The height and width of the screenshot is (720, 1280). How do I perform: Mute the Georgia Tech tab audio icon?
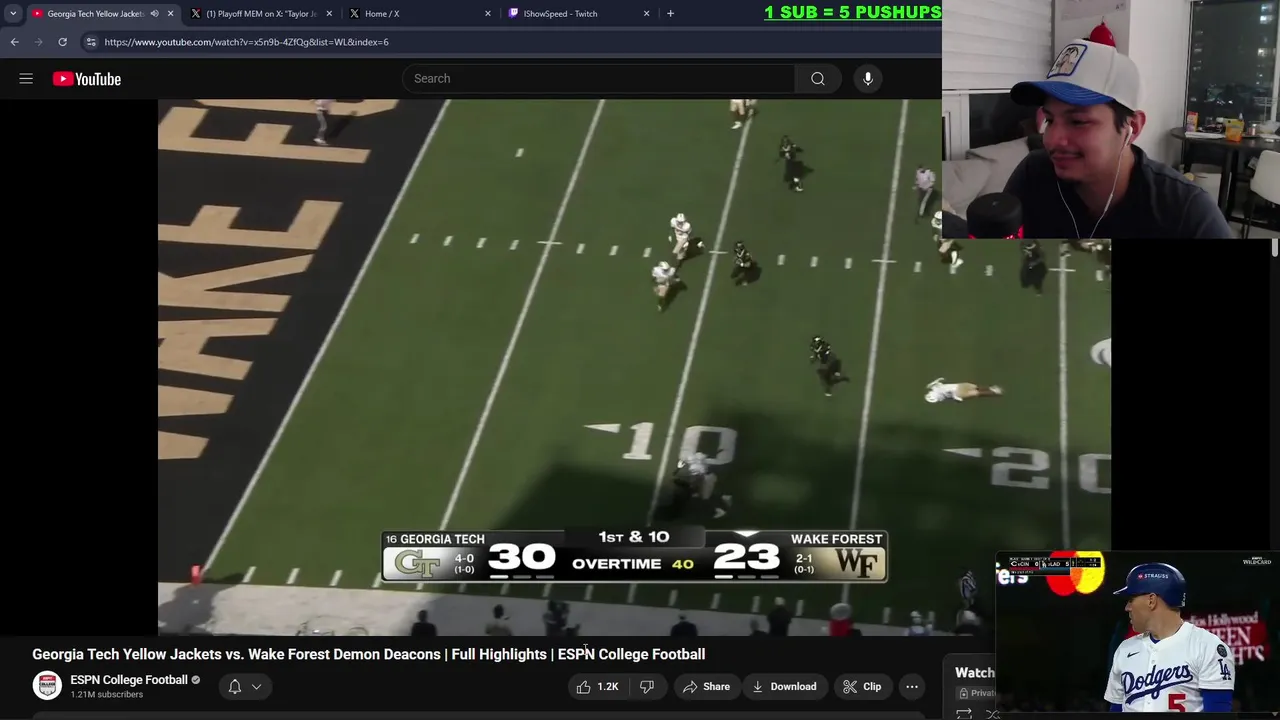154,14
